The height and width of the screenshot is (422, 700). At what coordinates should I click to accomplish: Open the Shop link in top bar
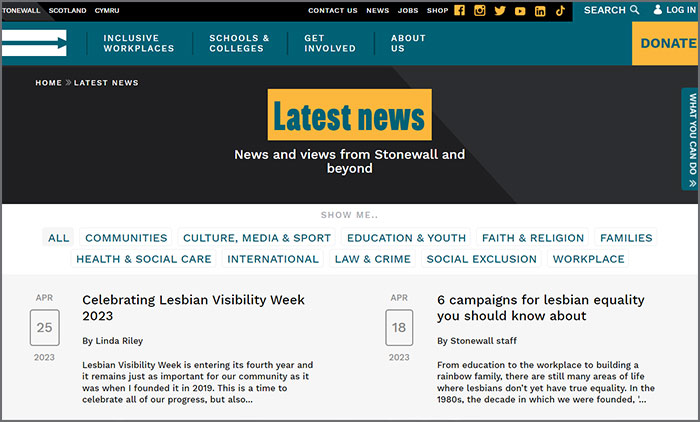tap(437, 10)
